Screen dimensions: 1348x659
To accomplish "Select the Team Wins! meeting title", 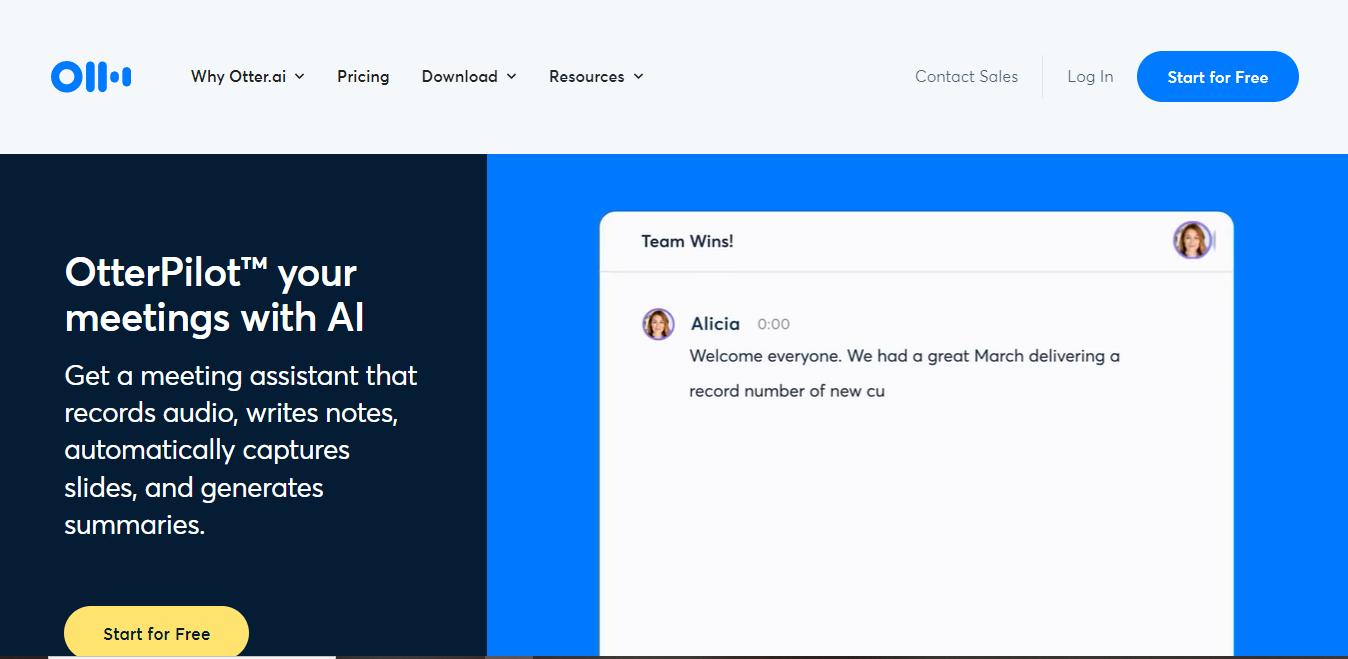I will (x=687, y=241).
